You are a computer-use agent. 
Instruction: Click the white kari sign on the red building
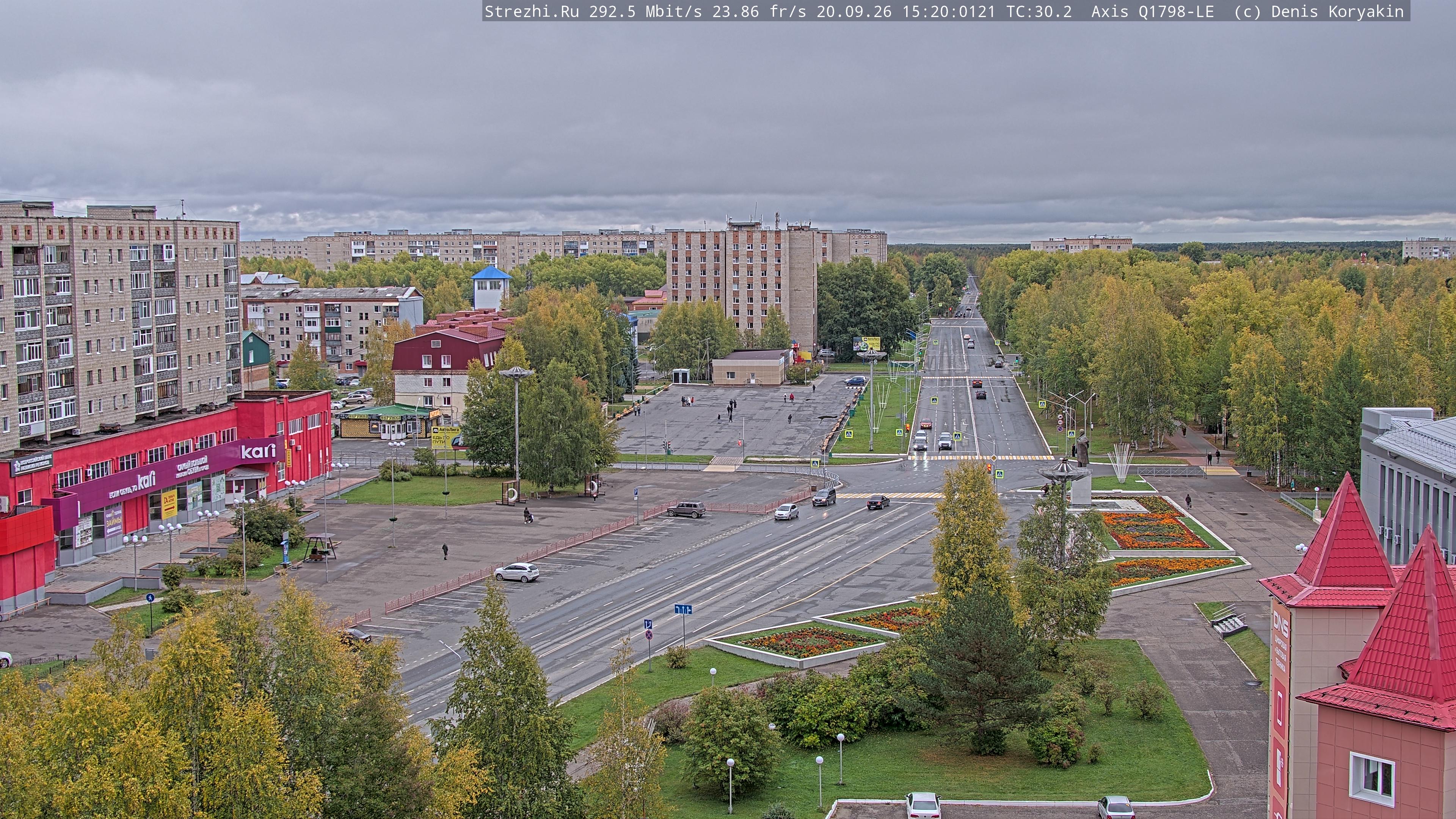coord(259,451)
